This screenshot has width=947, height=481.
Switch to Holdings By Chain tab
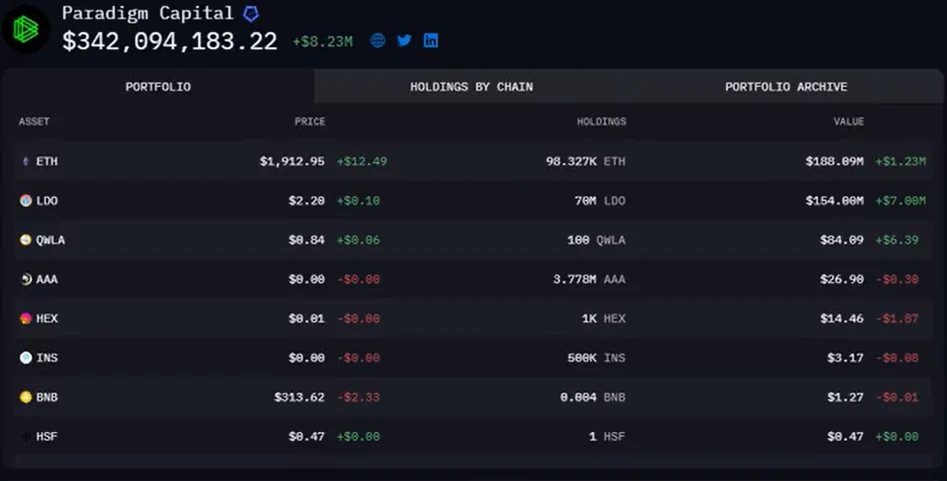[471, 87]
